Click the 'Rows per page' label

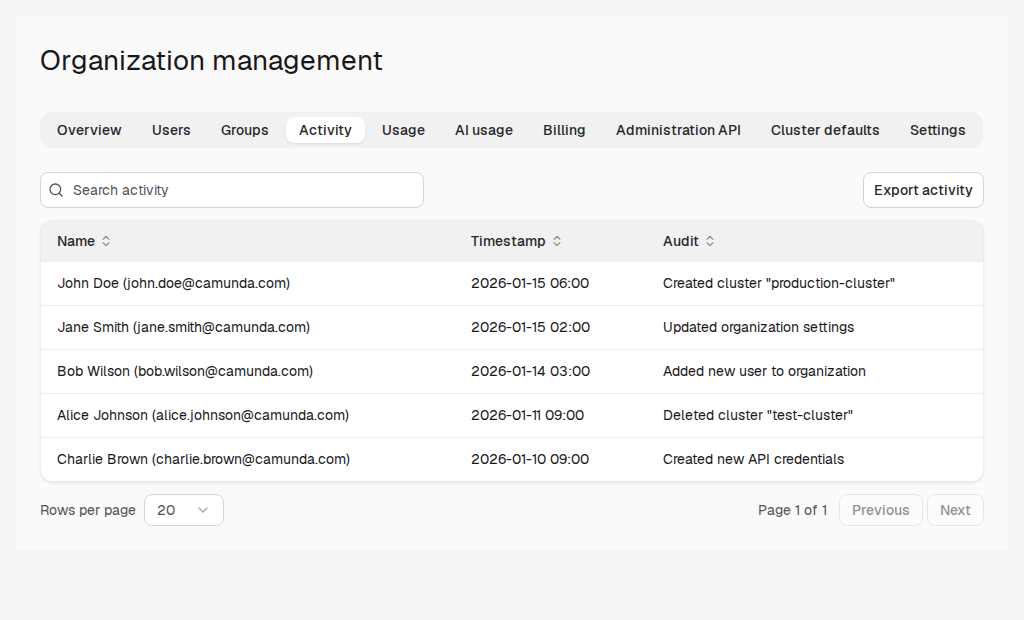tap(88, 510)
